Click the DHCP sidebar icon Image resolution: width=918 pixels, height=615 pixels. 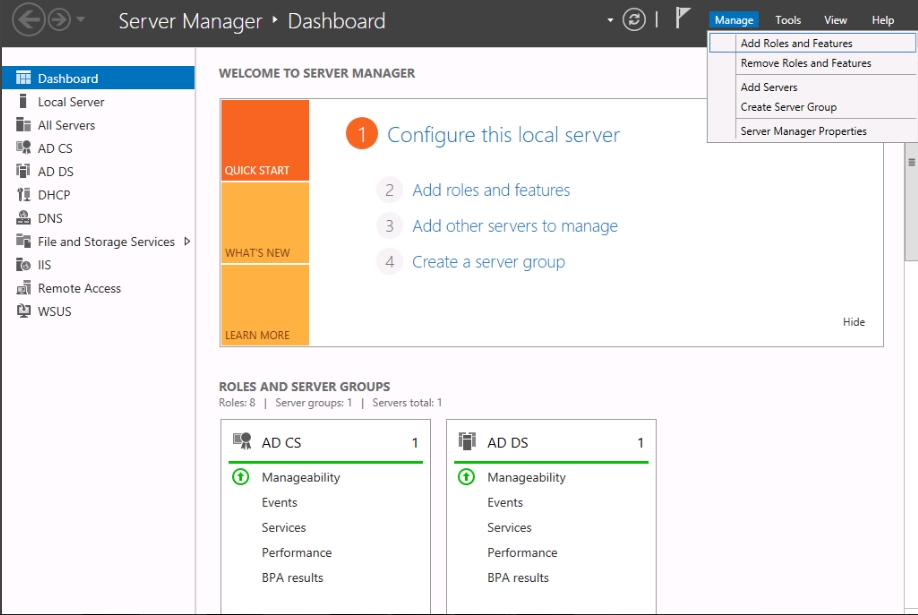point(23,194)
